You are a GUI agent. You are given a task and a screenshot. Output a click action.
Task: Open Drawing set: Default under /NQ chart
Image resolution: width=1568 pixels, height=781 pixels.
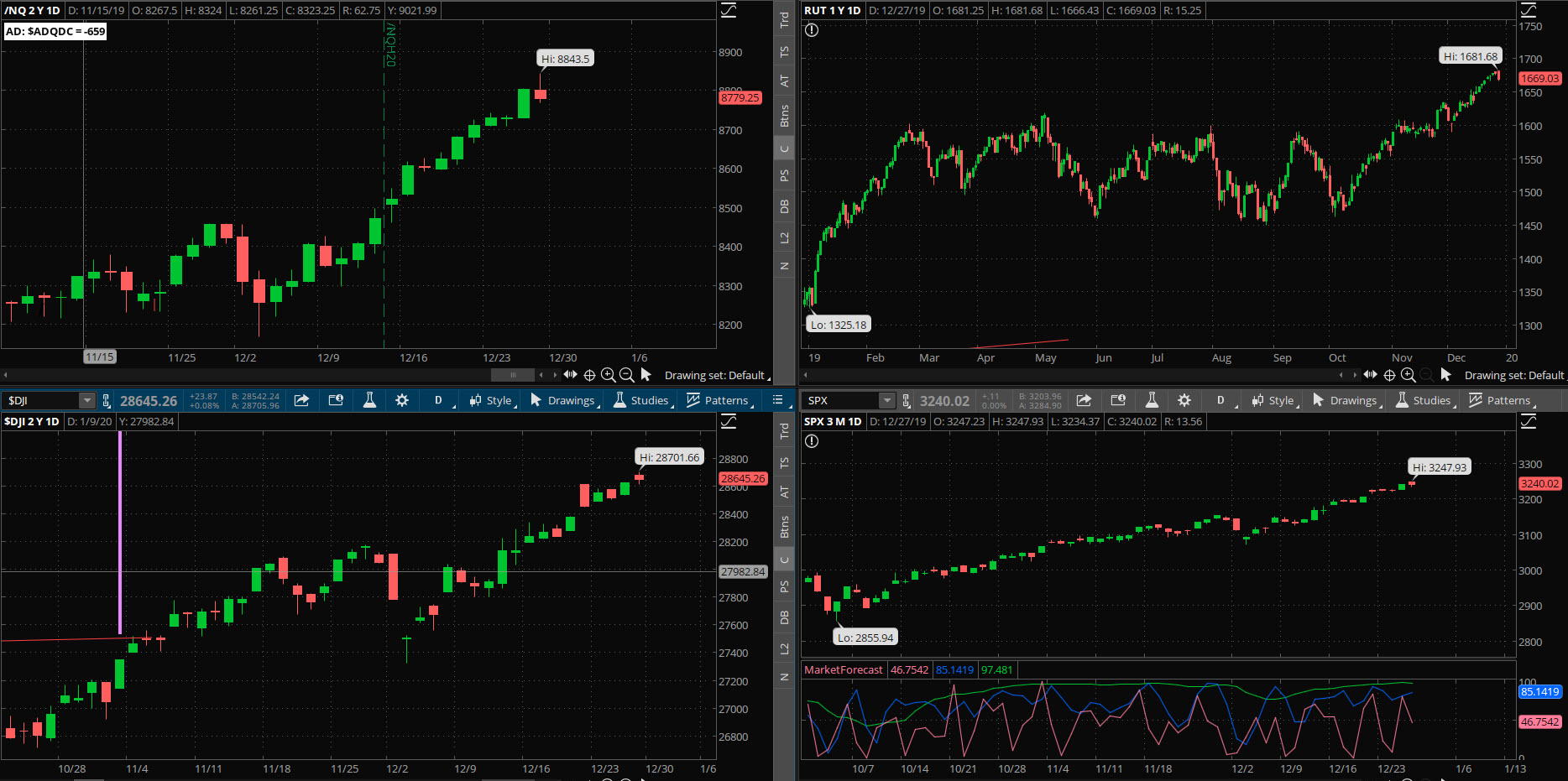pyautogui.click(x=718, y=375)
